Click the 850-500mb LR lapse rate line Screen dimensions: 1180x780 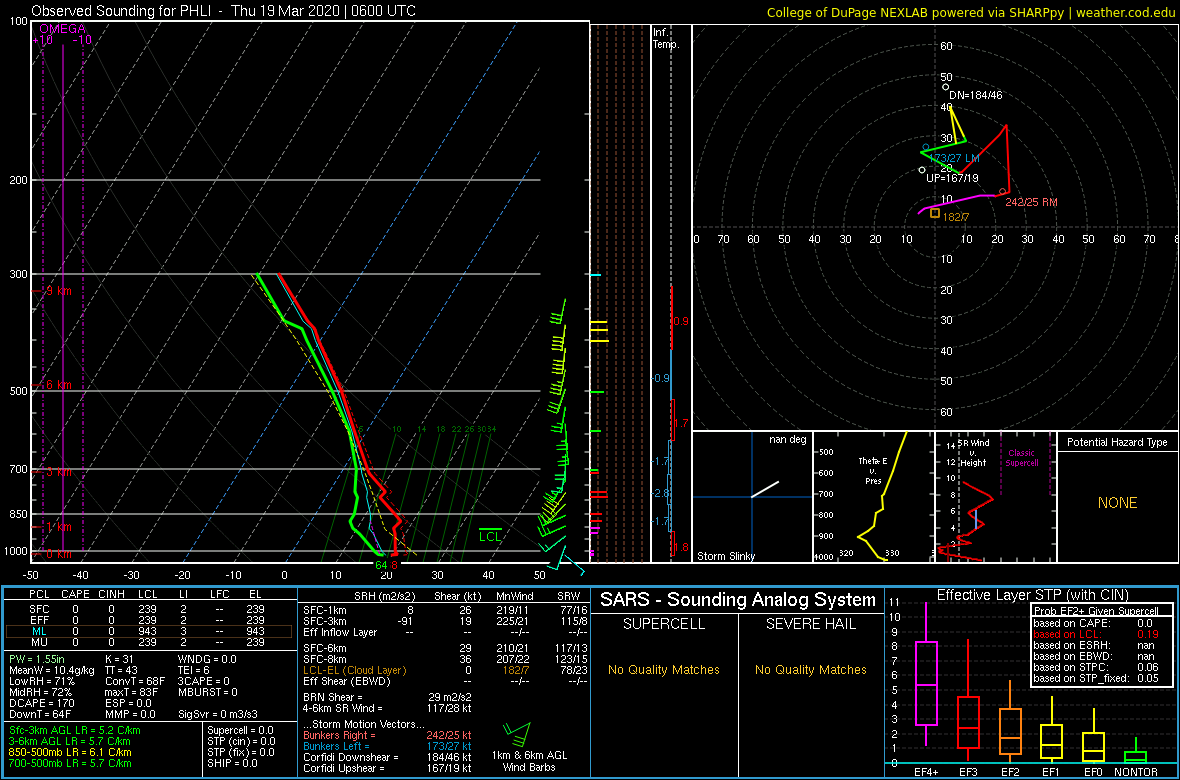[x=70, y=752]
